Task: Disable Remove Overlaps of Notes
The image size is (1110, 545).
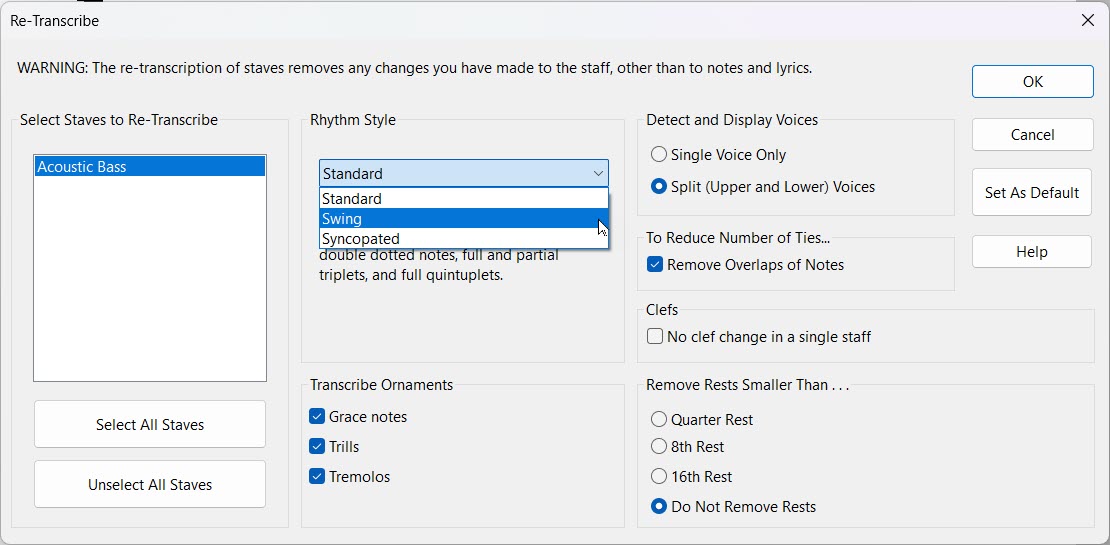Action: point(655,265)
